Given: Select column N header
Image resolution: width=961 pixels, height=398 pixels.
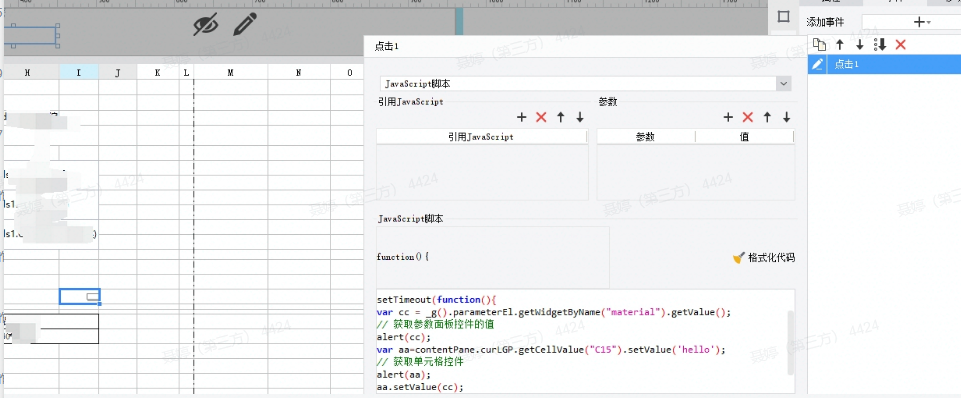Looking at the screenshot, I should [x=298, y=72].
